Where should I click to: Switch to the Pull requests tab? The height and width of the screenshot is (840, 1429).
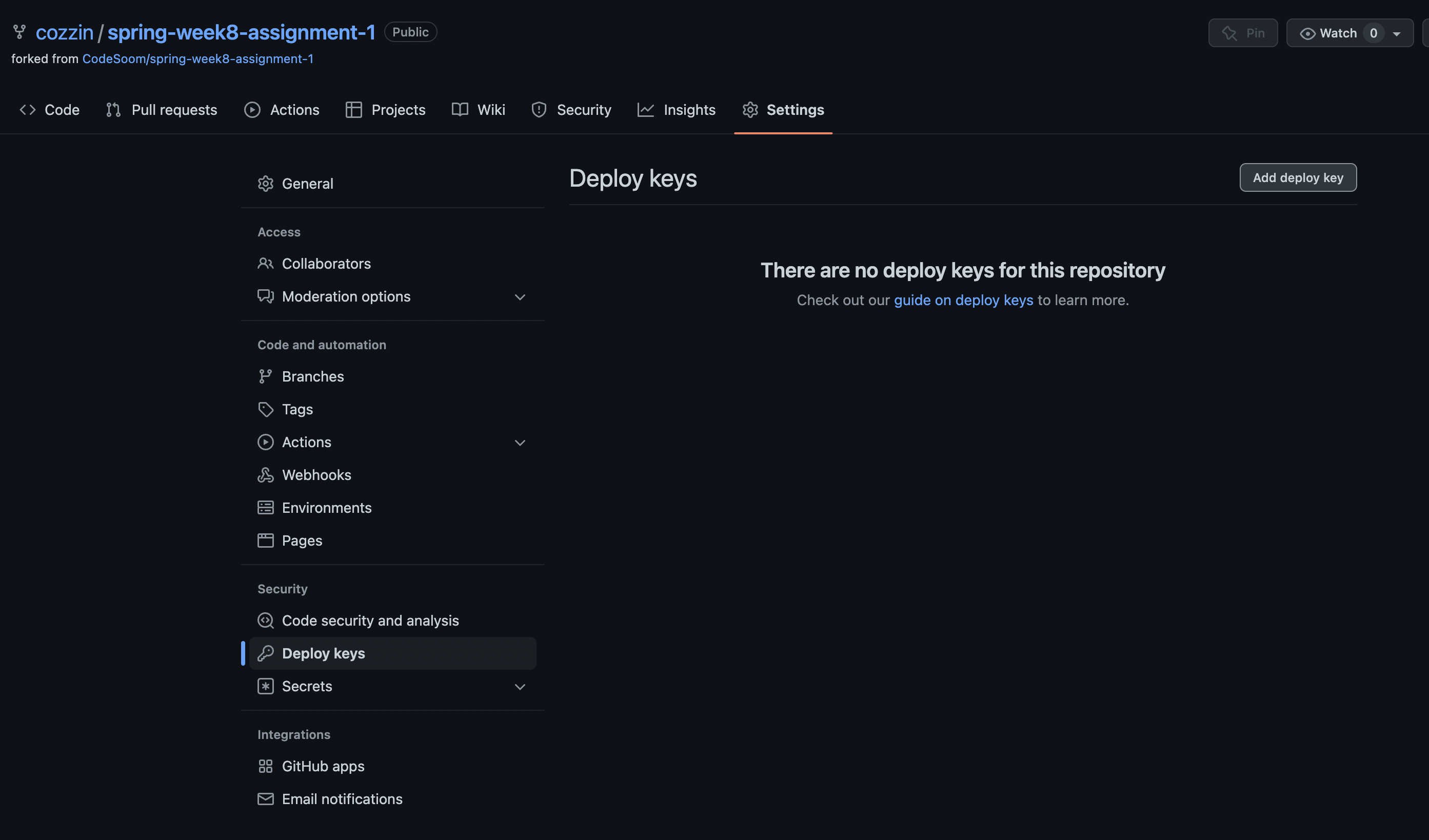[162, 110]
